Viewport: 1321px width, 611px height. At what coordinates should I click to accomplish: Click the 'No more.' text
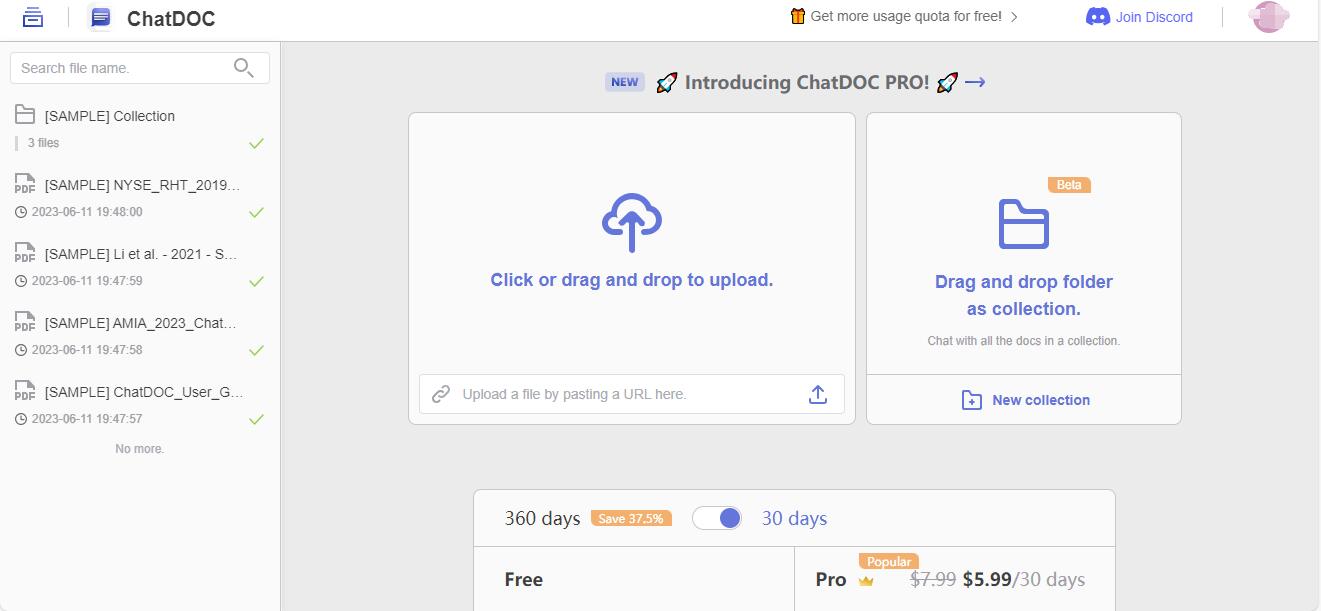(x=140, y=449)
